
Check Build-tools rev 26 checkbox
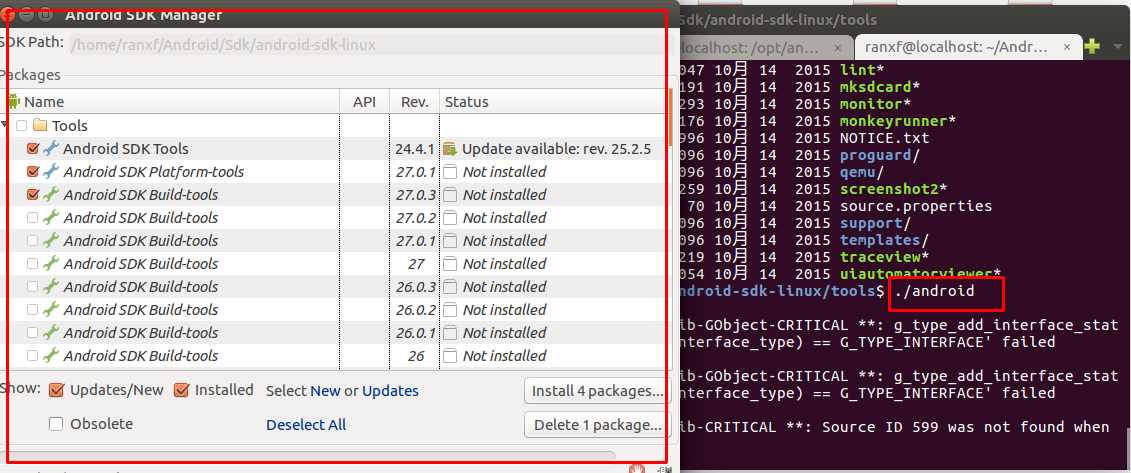coord(32,356)
